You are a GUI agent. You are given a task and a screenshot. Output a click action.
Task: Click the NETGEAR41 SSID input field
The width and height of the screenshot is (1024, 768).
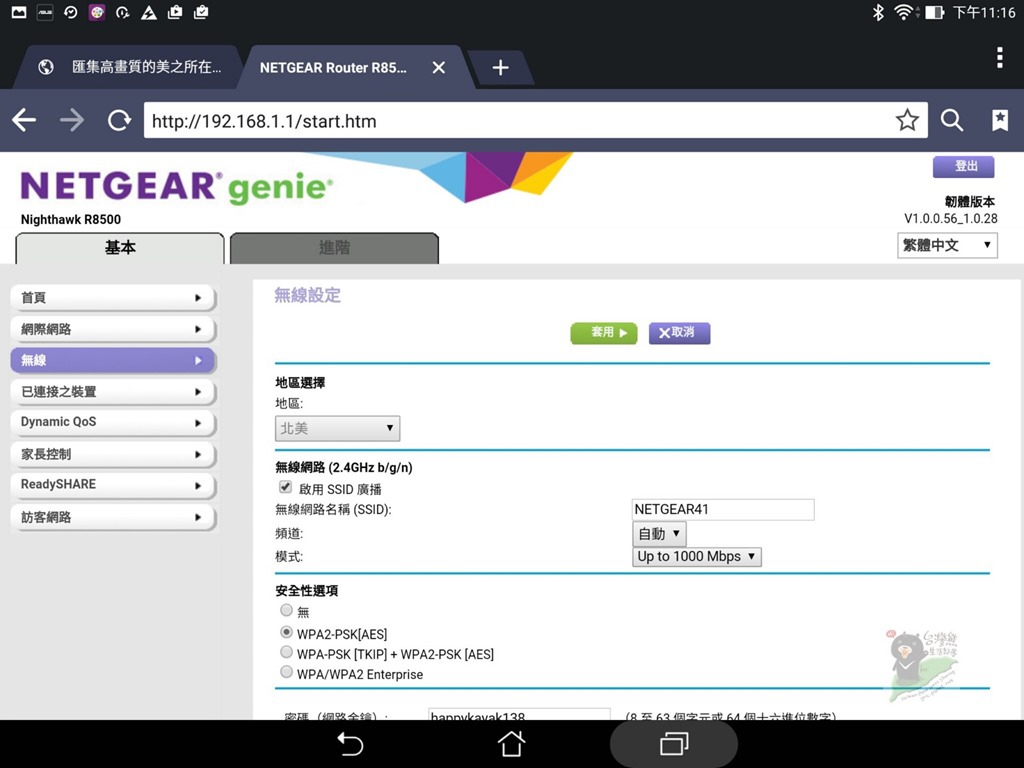(x=723, y=509)
